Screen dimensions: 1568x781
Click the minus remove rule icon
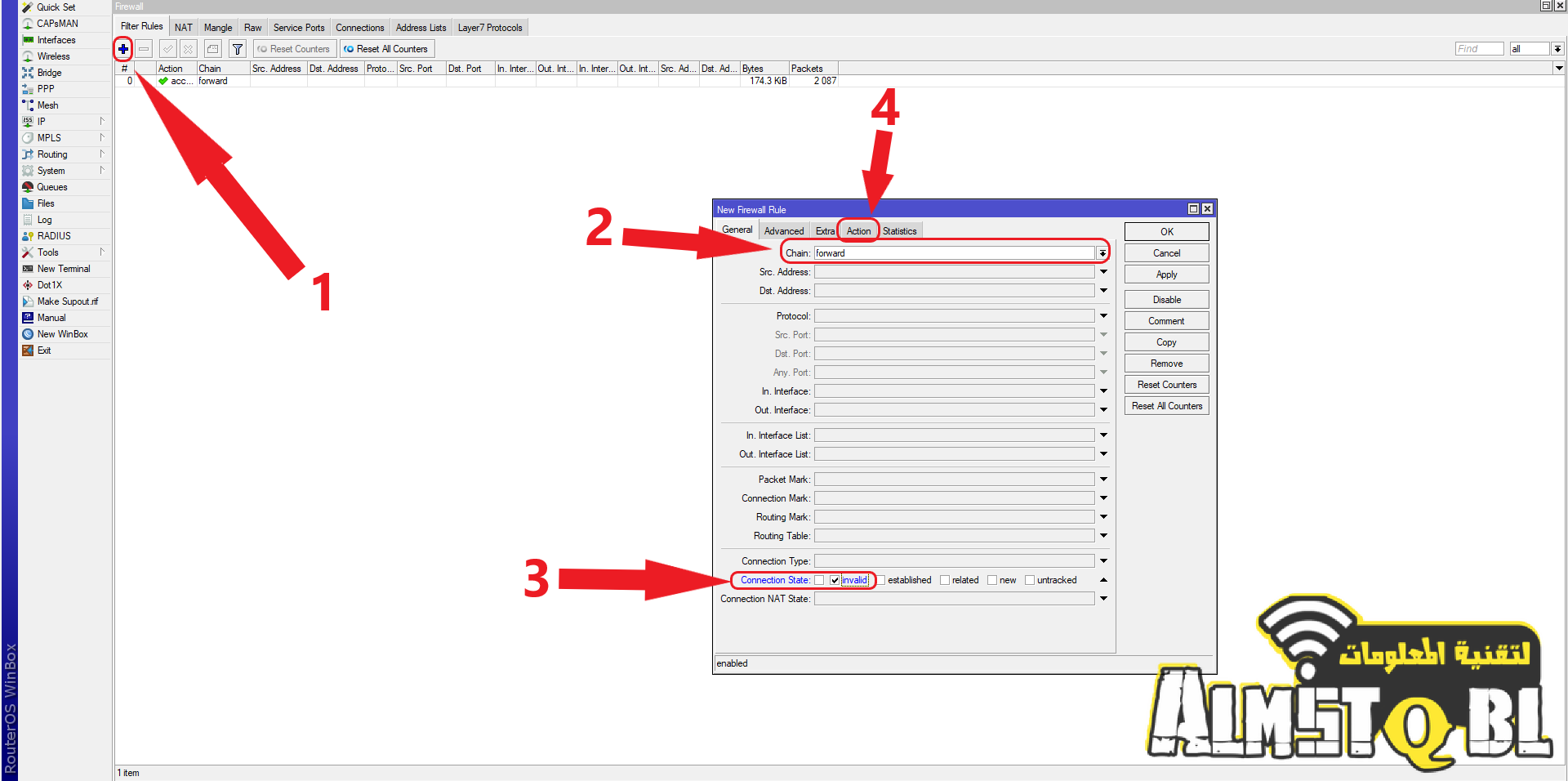(144, 49)
